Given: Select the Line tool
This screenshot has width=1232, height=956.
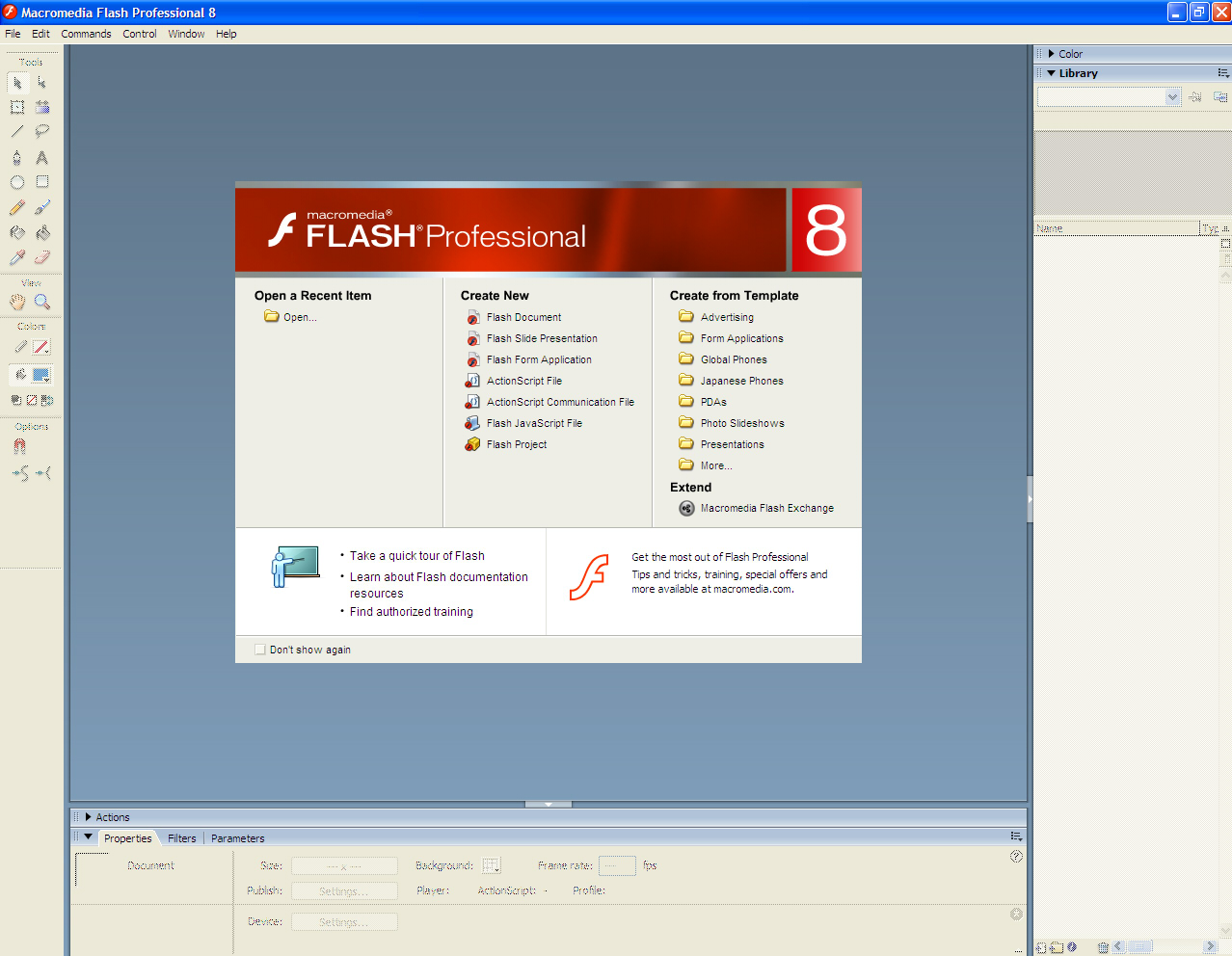Looking at the screenshot, I should tap(17, 131).
